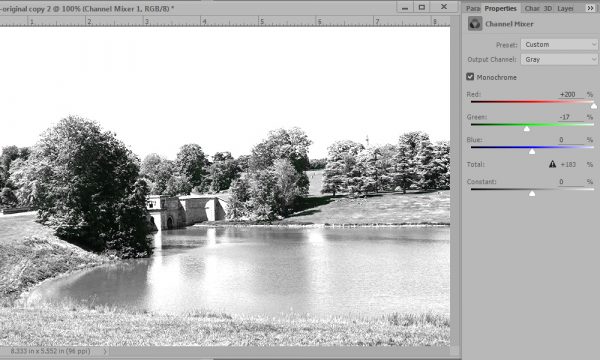Click the Blue value field showing 0
Viewport: 600px width, 360px height.
[x=570, y=140]
